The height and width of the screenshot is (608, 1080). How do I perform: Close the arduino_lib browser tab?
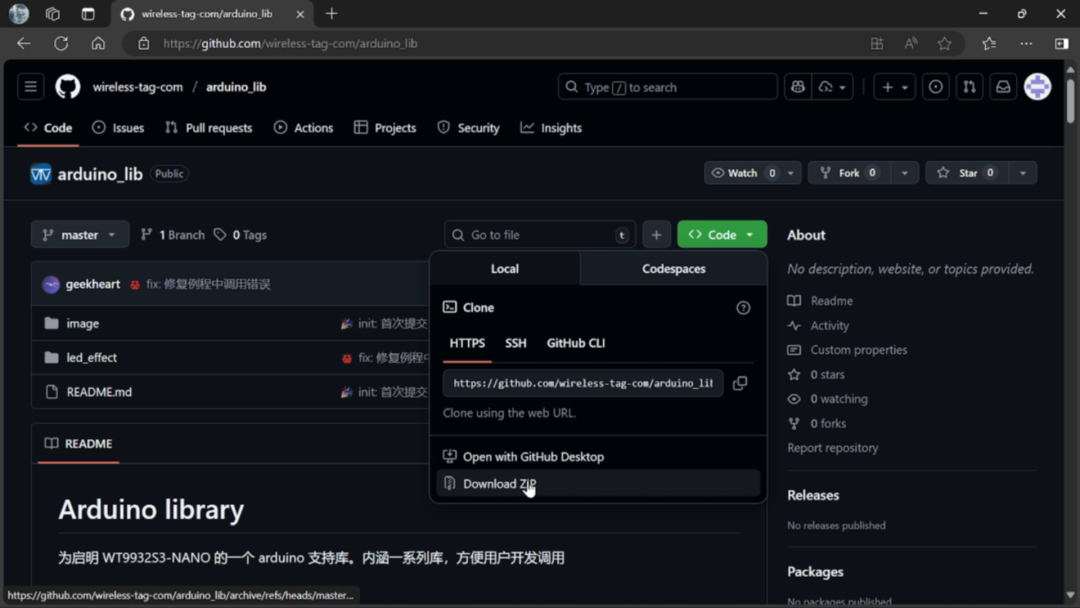pos(300,14)
